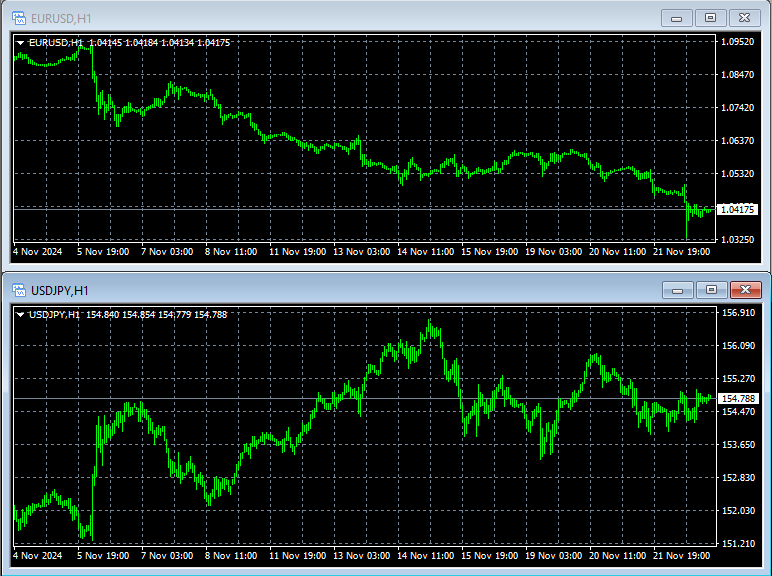Click USDJPY OHLC quote text 154.840 154.854
This screenshot has height=576, width=772.
pyautogui.click(x=121, y=315)
